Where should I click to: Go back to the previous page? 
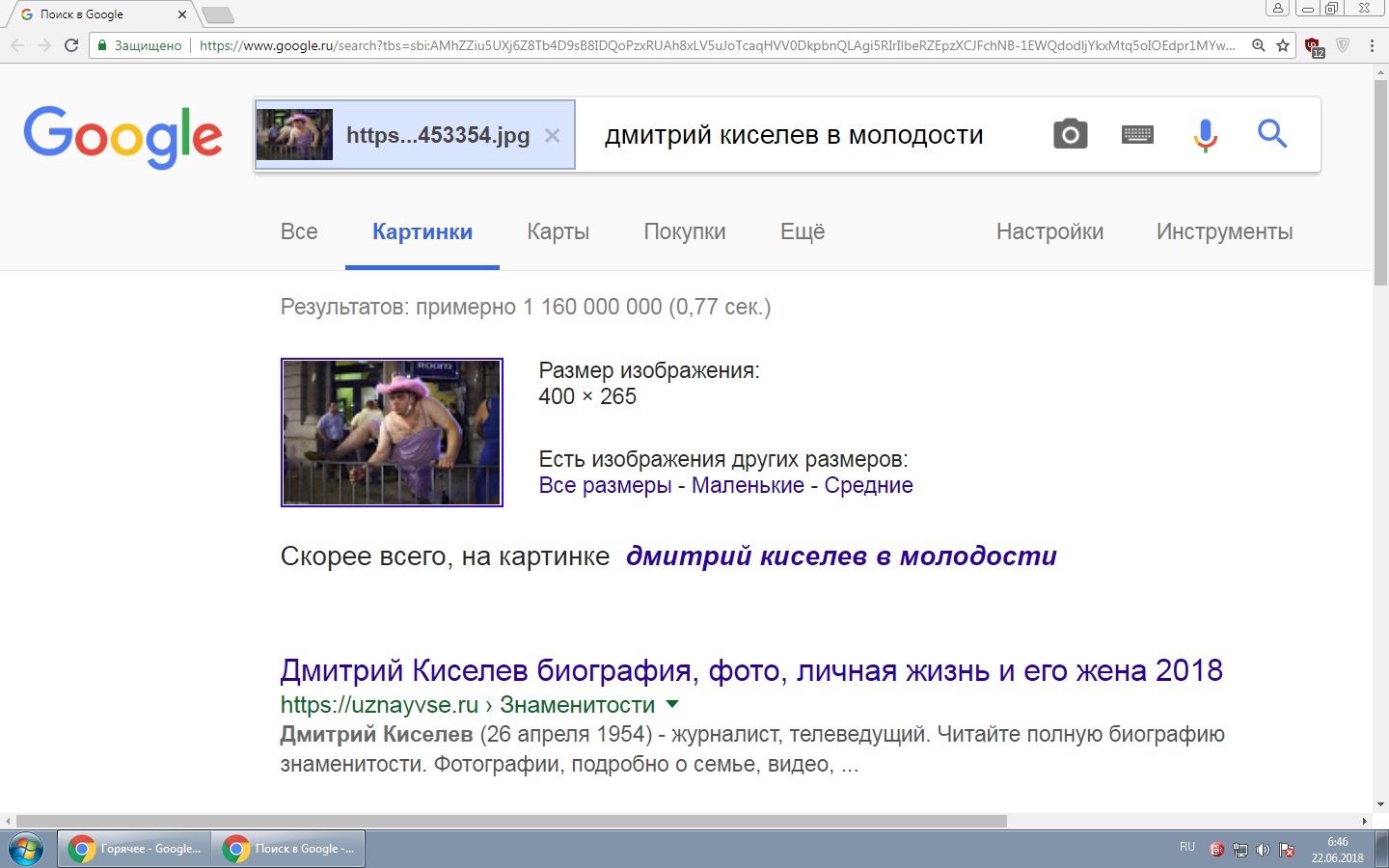click(17, 45)
